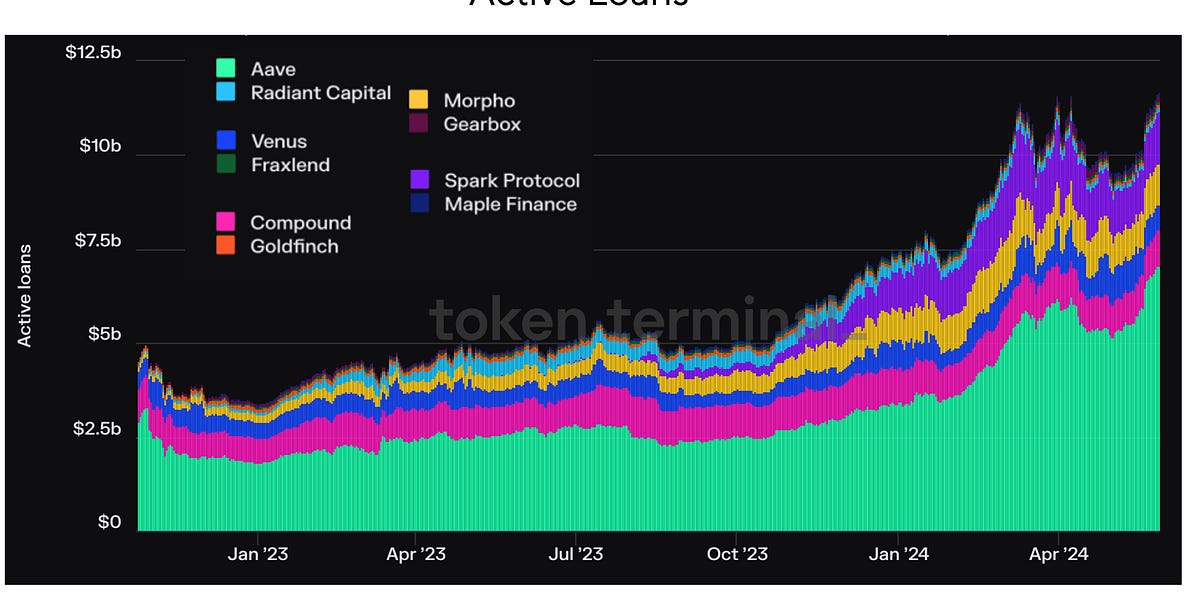
Task: Click the Compound legend label
Action: [x=300, y=222]
